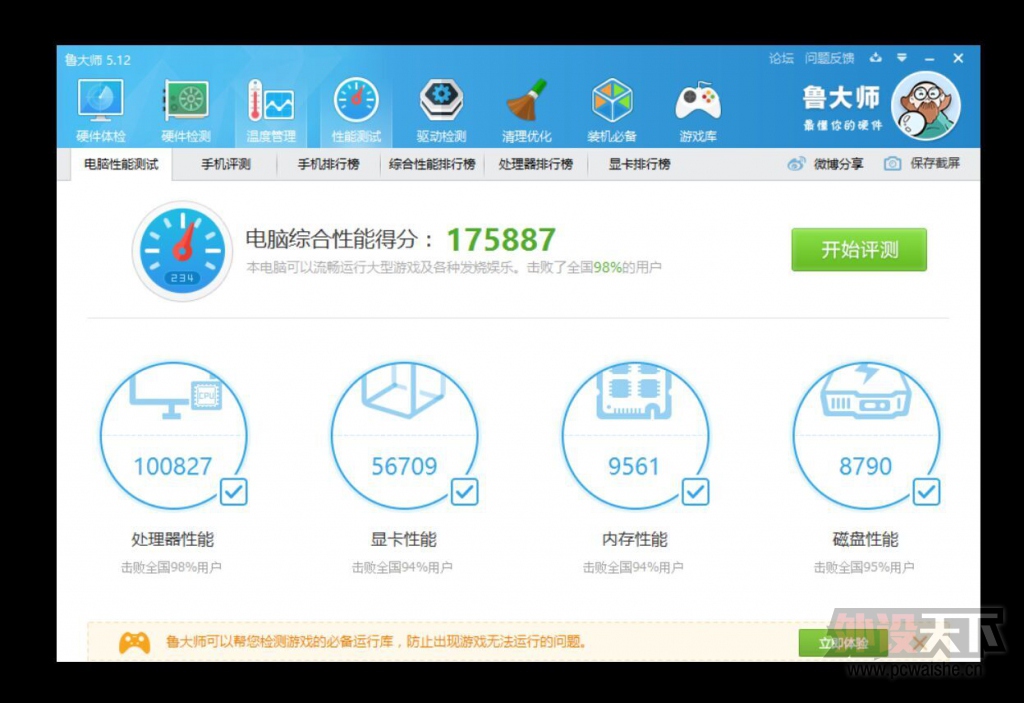Viewport: 1024px width, 703px height.
Task: Click the 微博分享 text link
Action: 839,164
